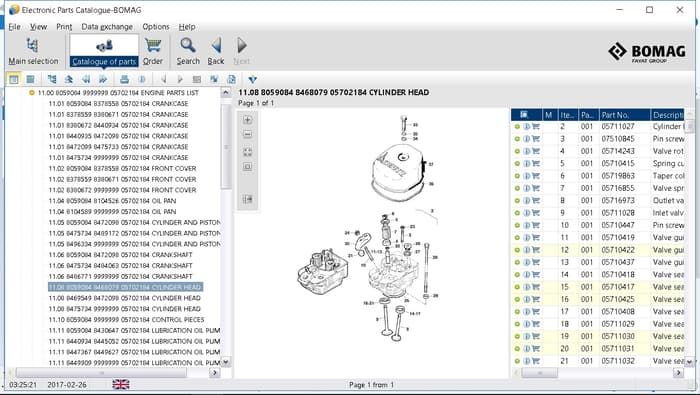Click the cylinder head exploded diagram
The image size is (700, 395).
click(x=369, y=228)
